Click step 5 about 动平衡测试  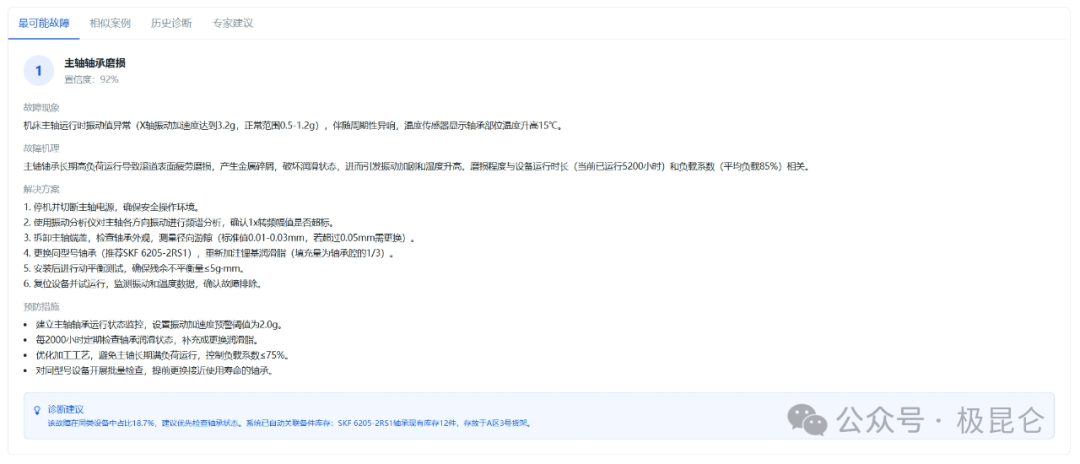(x=135, y=268)
